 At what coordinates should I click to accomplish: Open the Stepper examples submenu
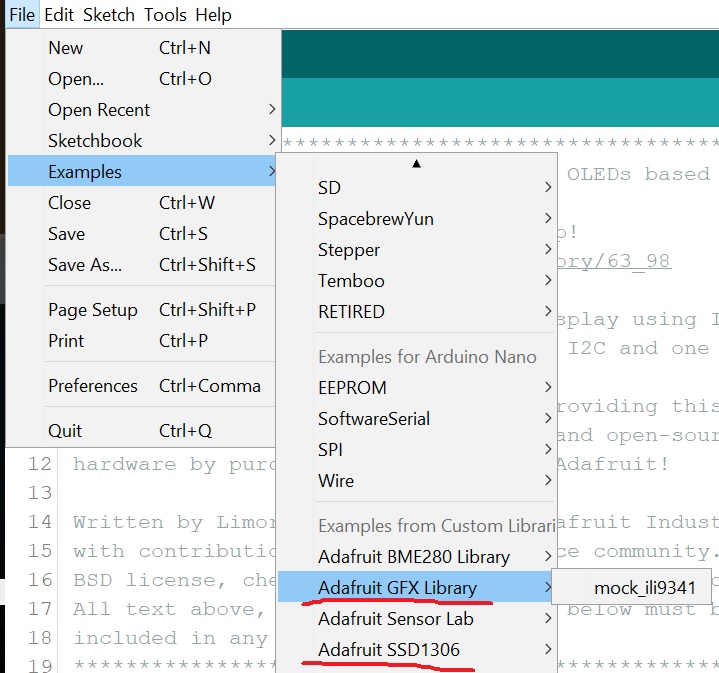pos(349,250)
